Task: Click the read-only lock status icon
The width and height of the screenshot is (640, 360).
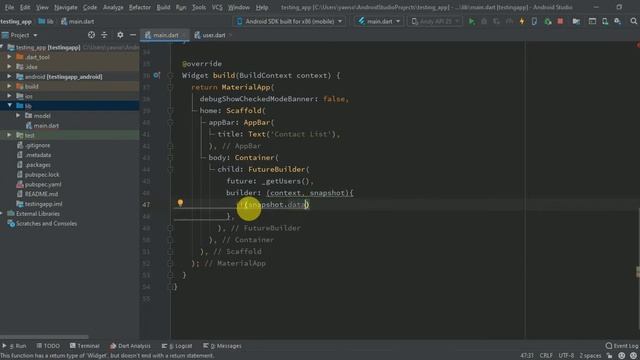Action: tap(609, 356)
